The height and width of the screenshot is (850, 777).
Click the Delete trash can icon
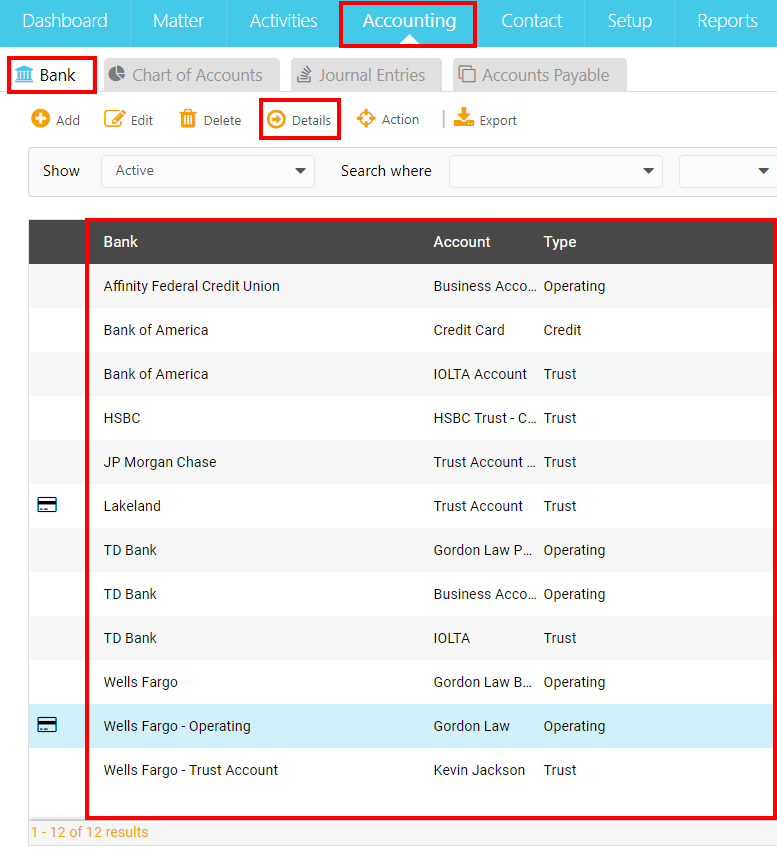188,118
